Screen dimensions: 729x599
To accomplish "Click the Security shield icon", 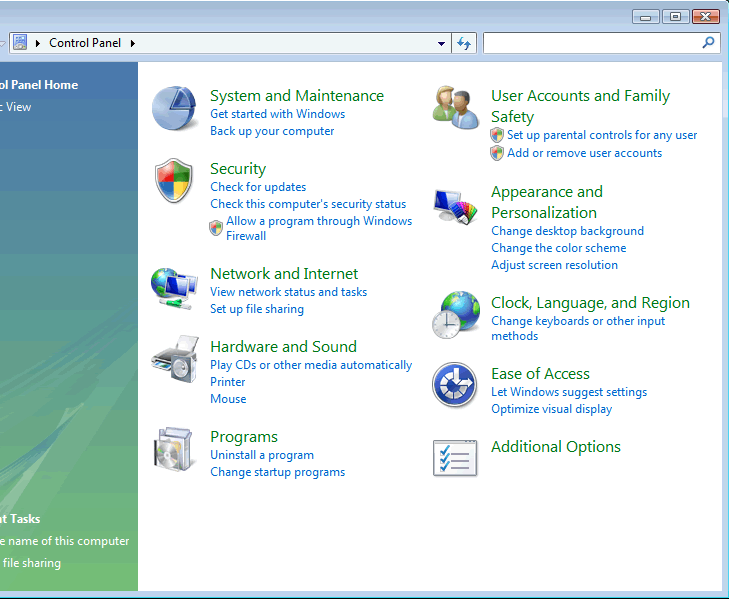I will [174, 181].
